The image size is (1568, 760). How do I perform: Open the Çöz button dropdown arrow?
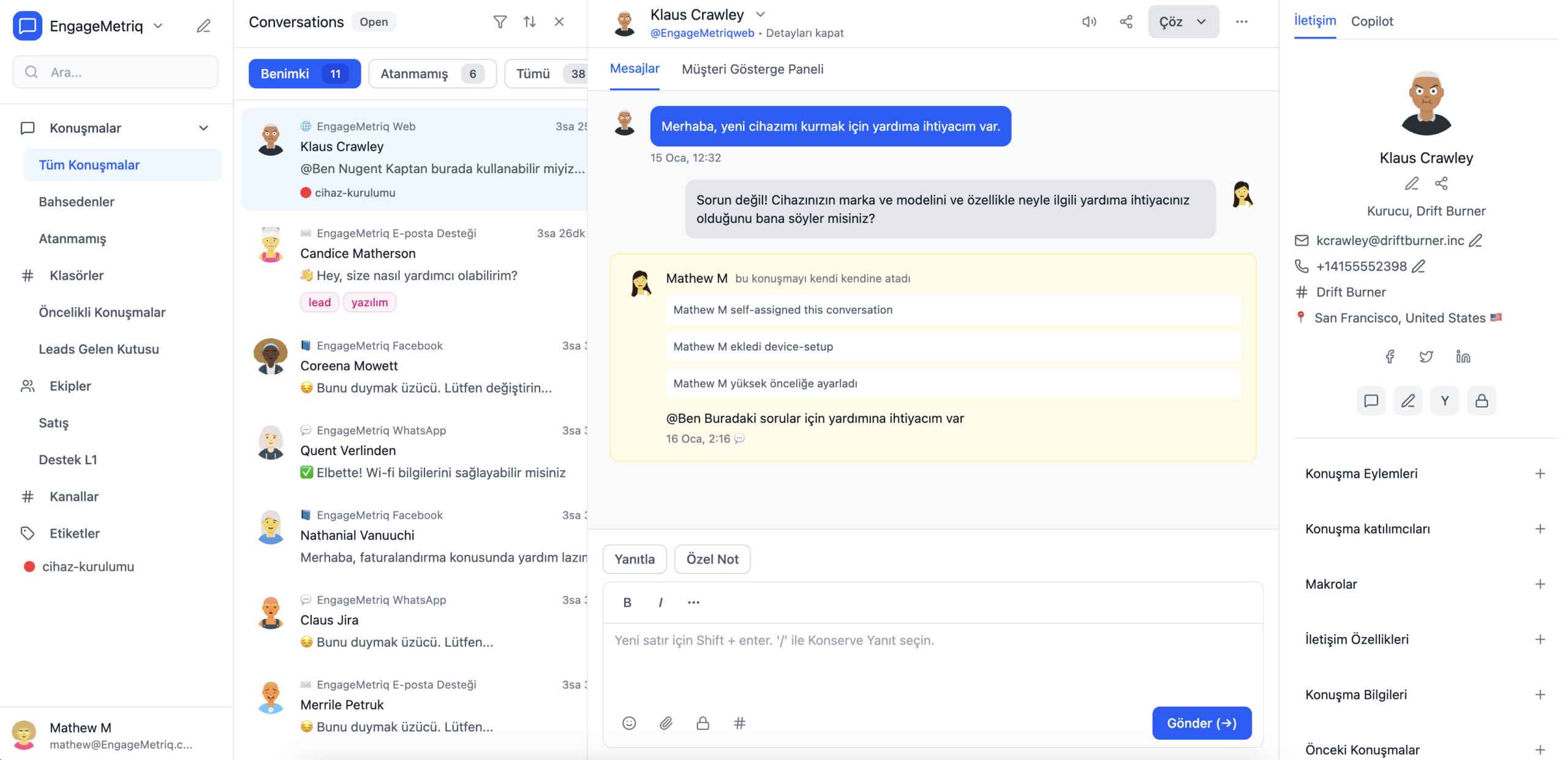coord(1201,22)
